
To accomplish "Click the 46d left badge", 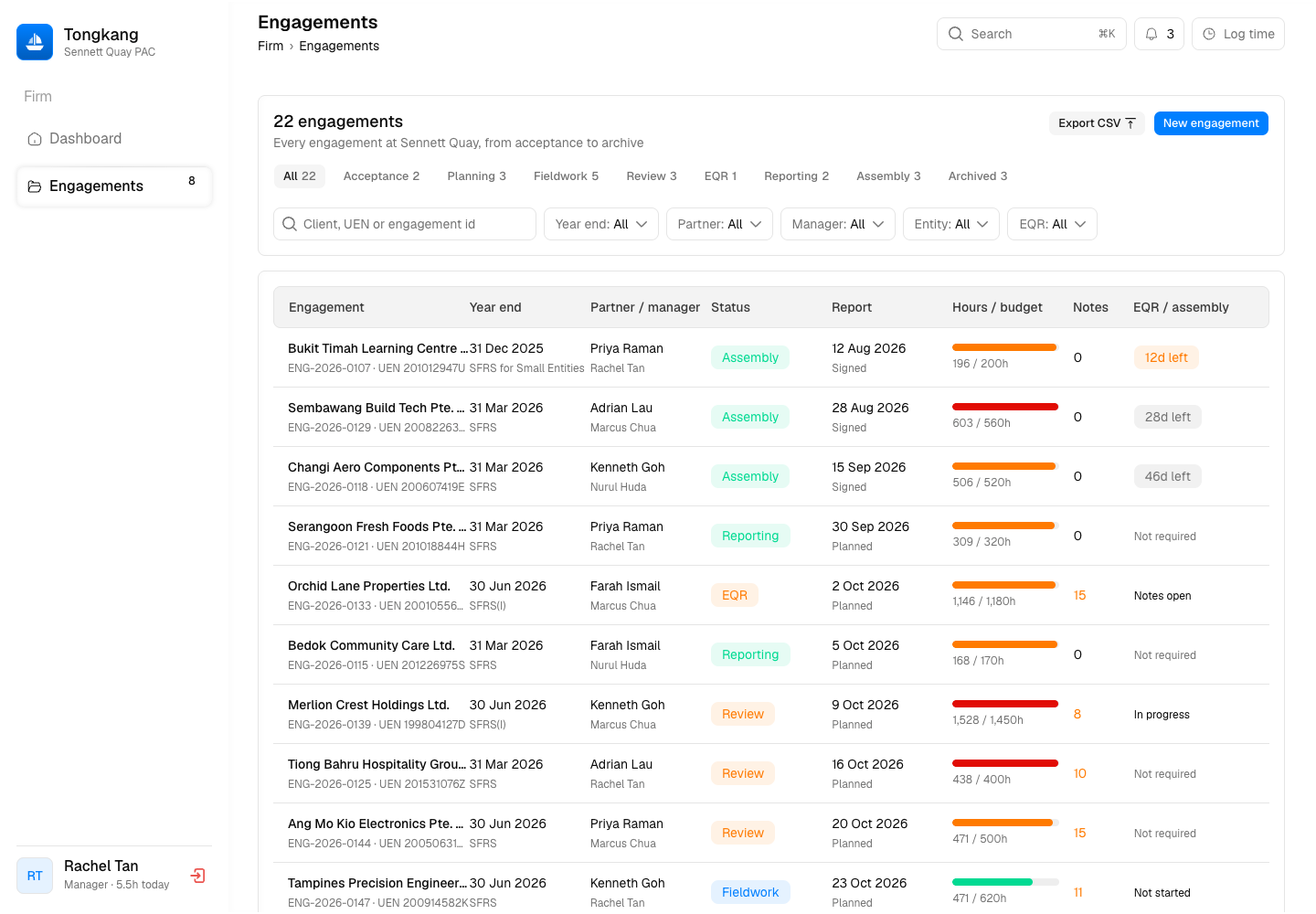I will (1168, 476).
